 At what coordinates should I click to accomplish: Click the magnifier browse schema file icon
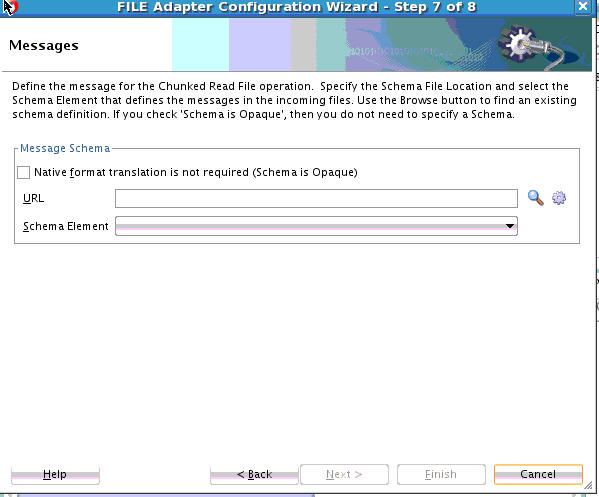(536, 198)
